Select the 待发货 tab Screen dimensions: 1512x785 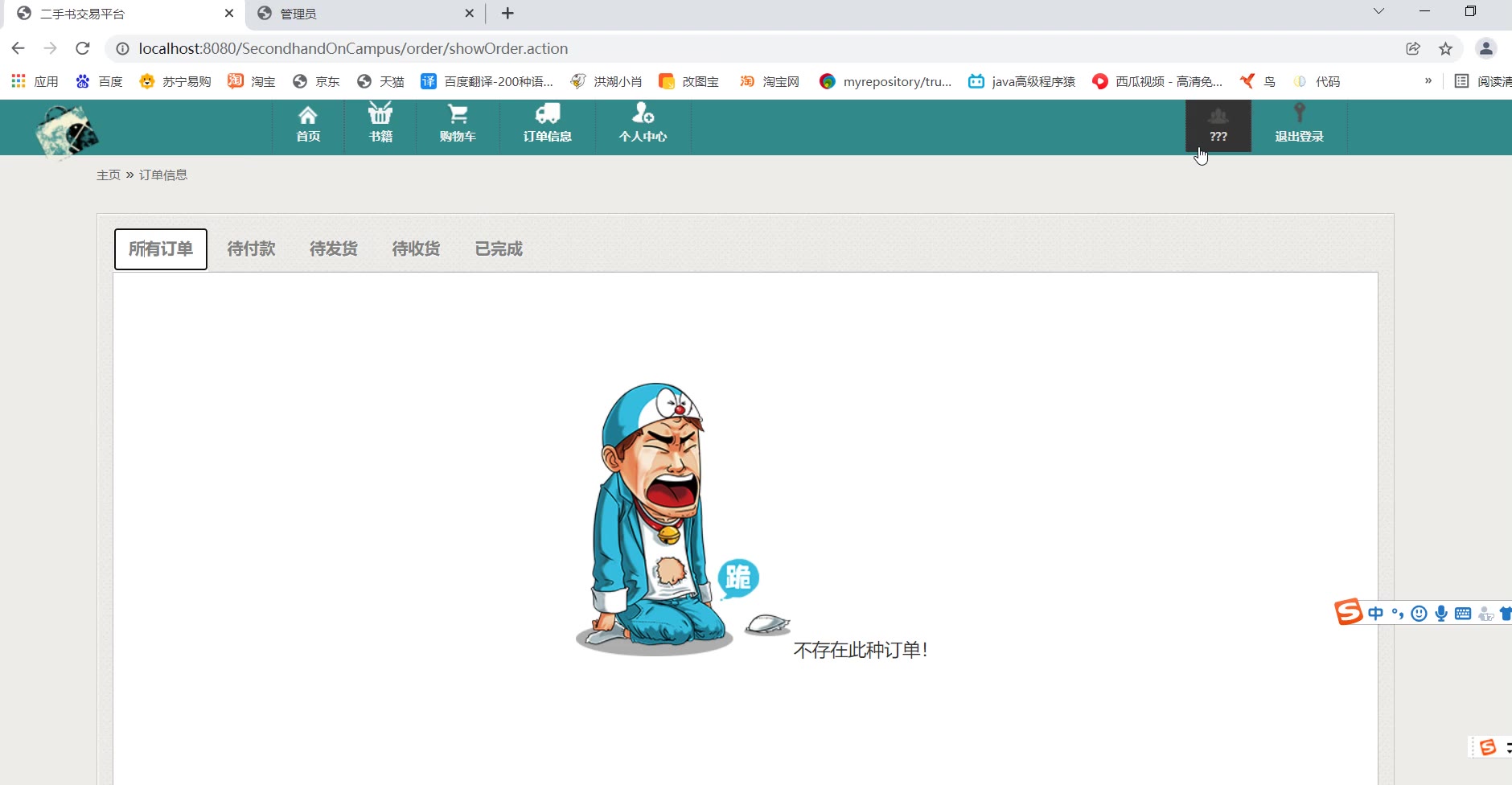(x=334, y=249)
